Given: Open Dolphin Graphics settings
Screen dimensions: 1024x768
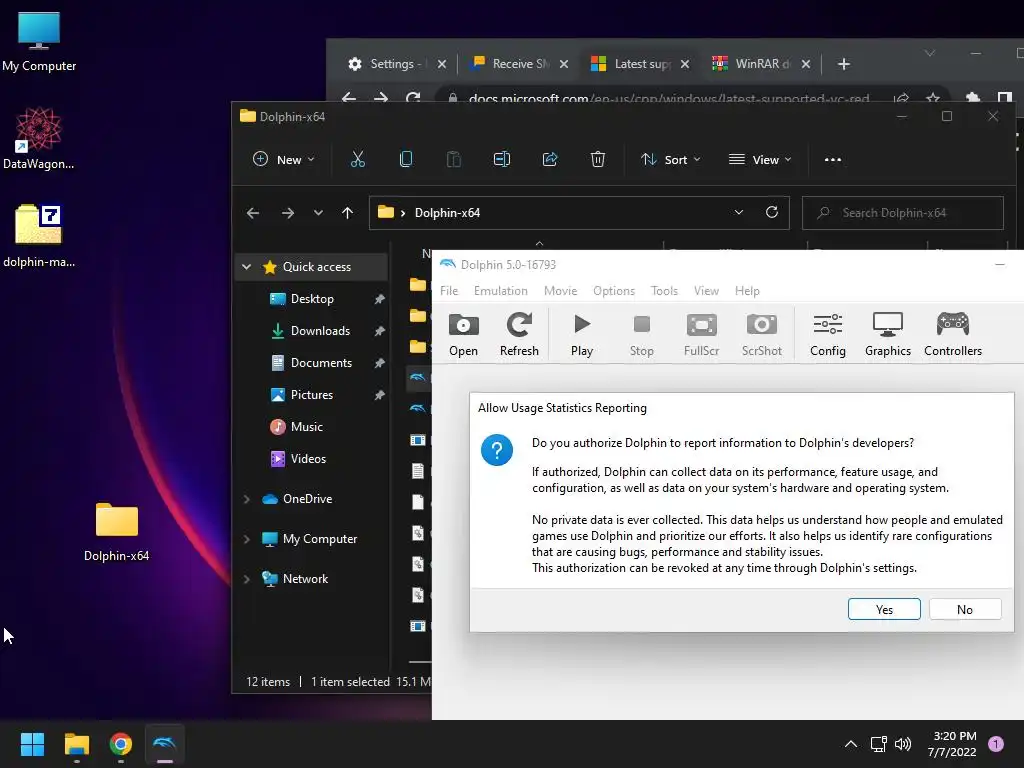Looking at the screenshot, I should [888, 334].
